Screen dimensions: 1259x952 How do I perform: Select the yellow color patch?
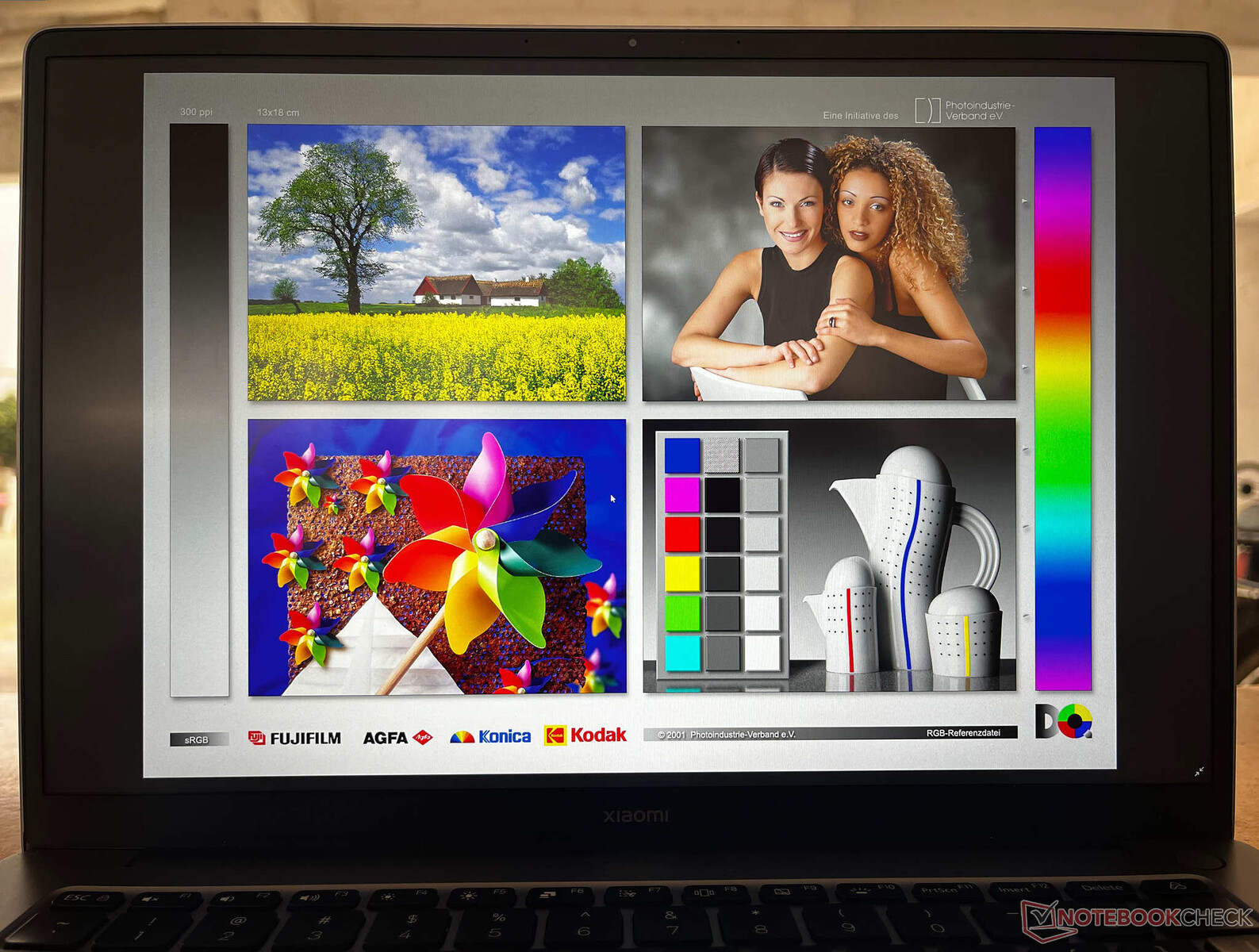[682, 574]
